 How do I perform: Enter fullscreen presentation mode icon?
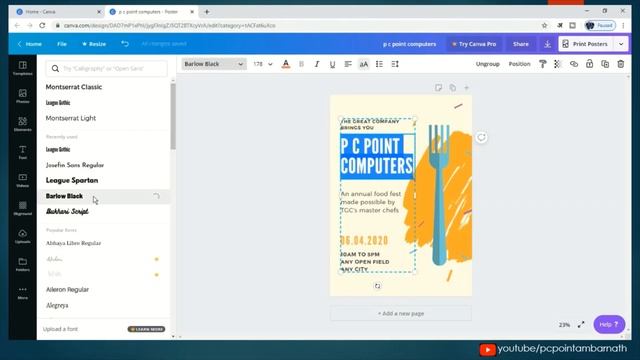coord(581,324)
